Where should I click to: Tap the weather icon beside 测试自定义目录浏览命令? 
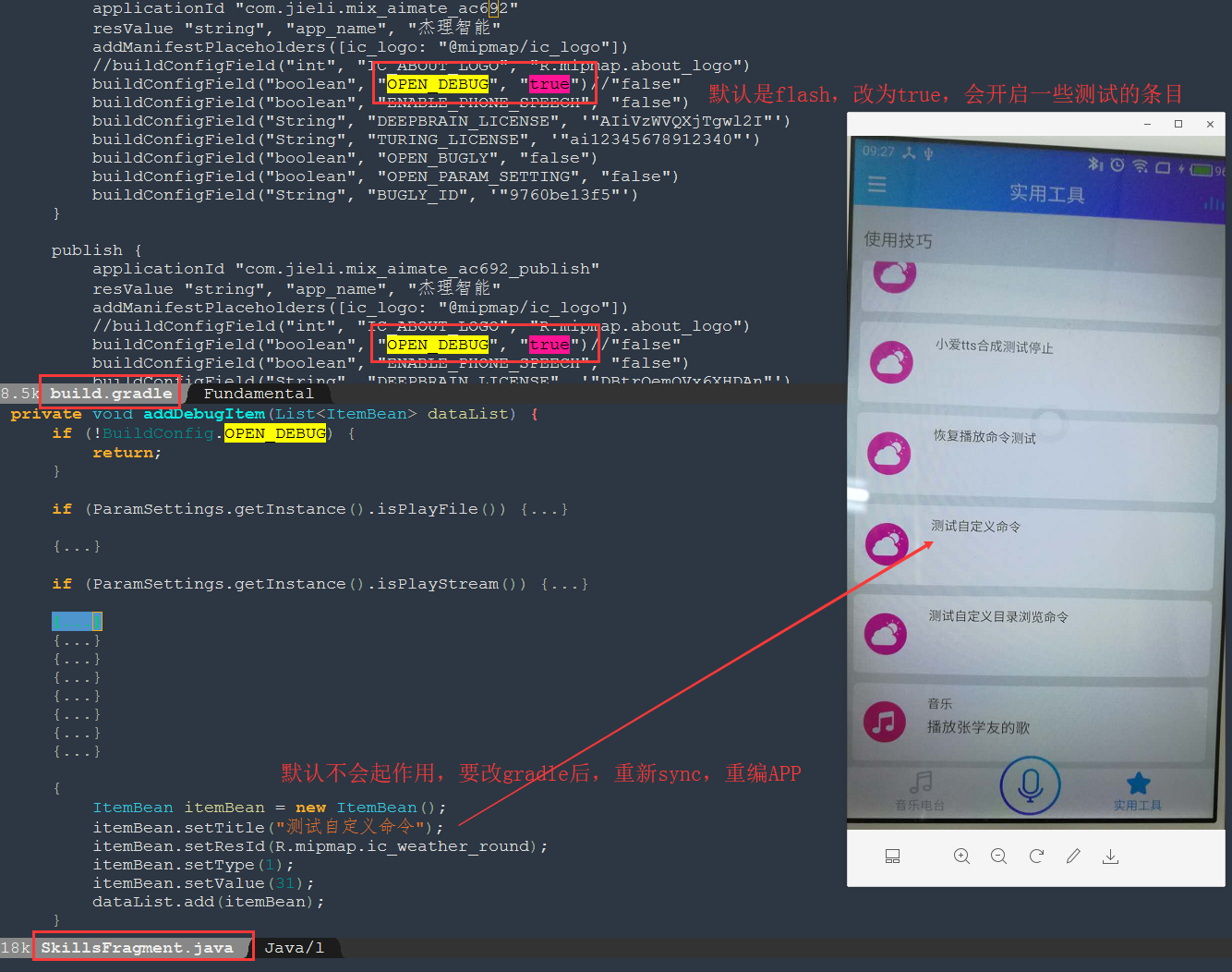(886, 633)
